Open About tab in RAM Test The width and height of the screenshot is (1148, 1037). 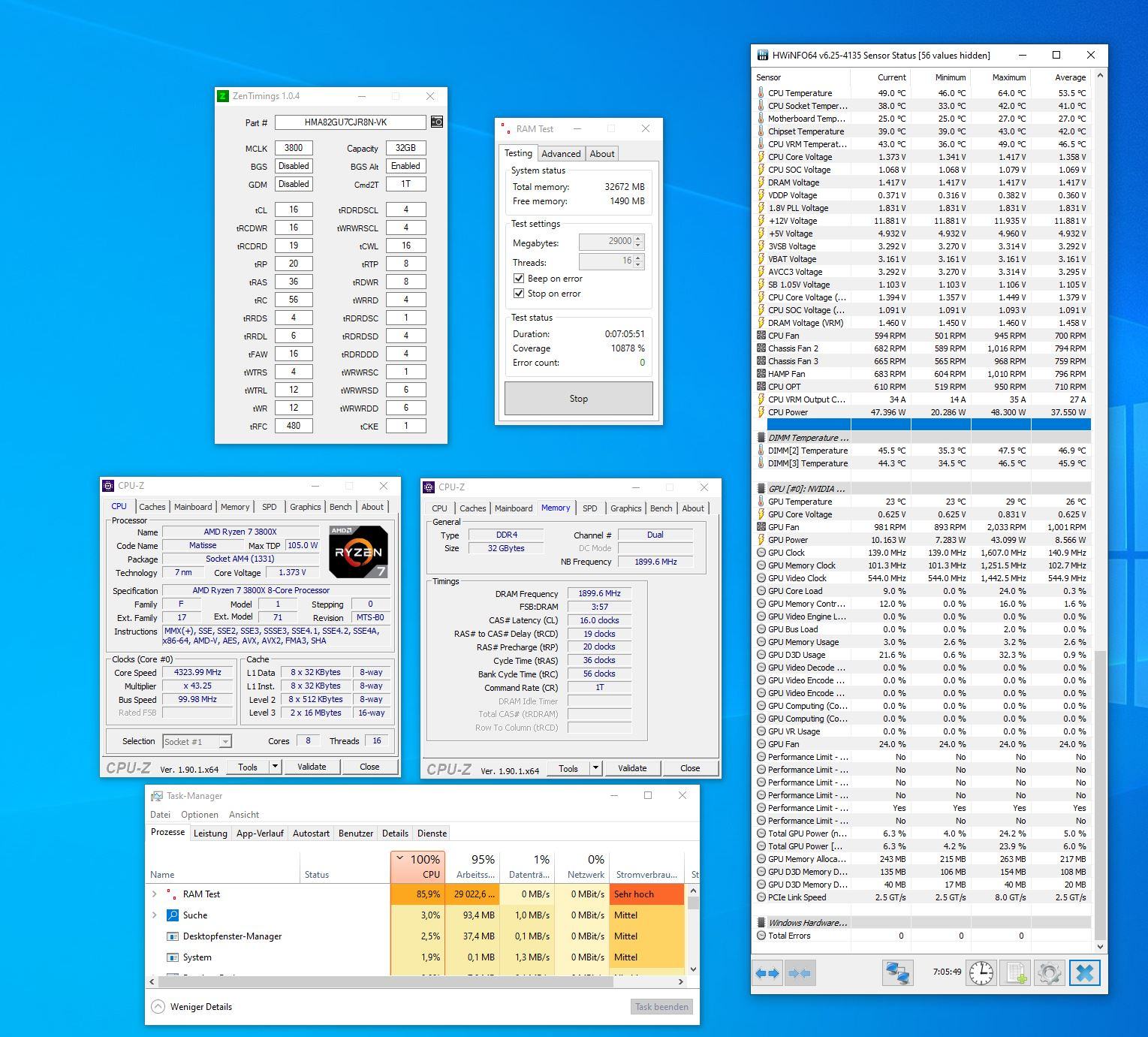click(602, 154)
